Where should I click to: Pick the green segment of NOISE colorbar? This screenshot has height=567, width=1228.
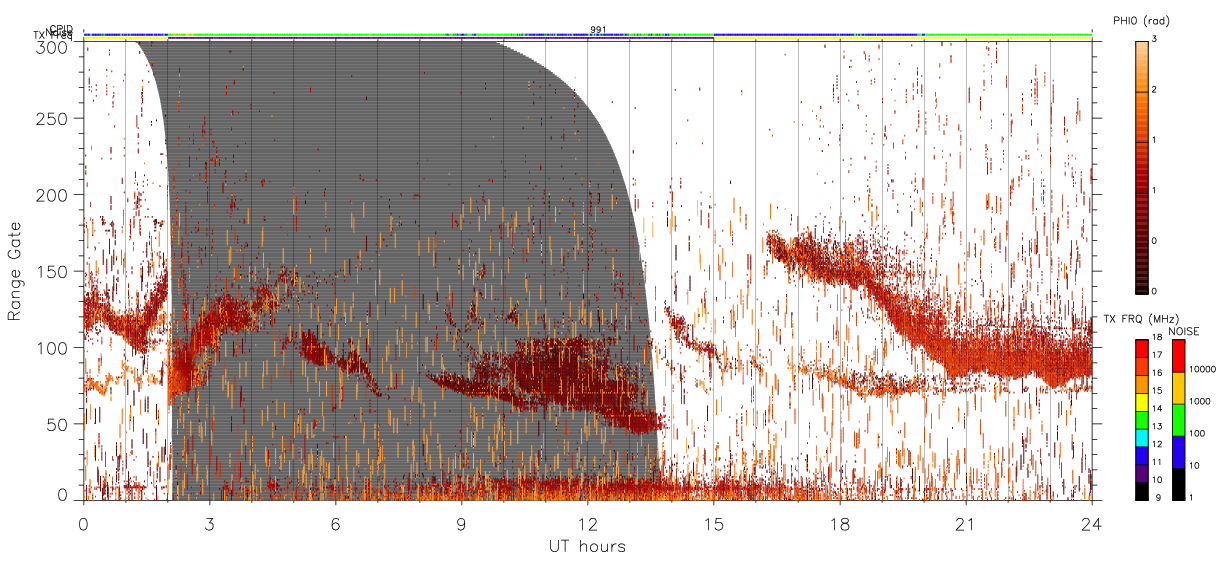pyautogui.click(x=1179, y=420)
